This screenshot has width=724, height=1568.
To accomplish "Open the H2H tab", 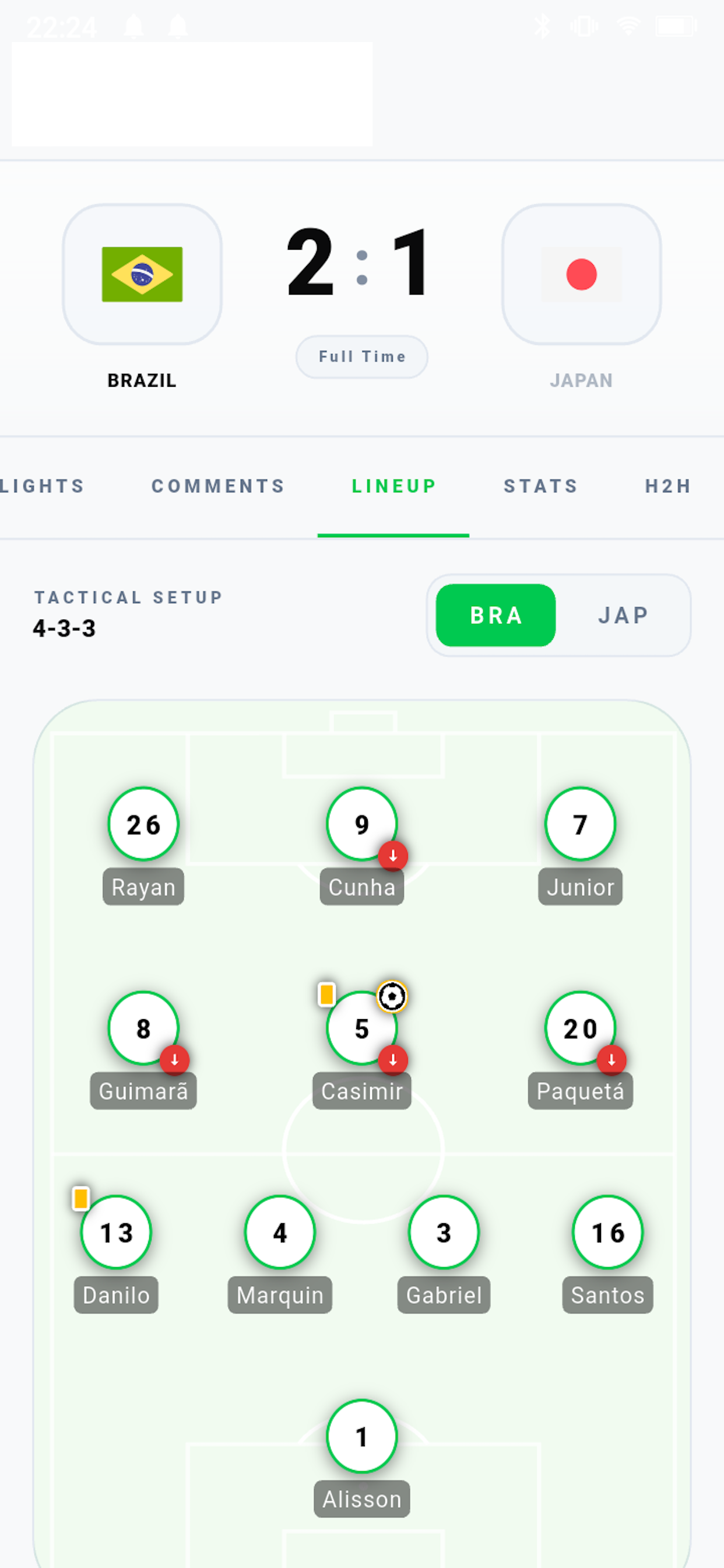I will pos(668,486).
